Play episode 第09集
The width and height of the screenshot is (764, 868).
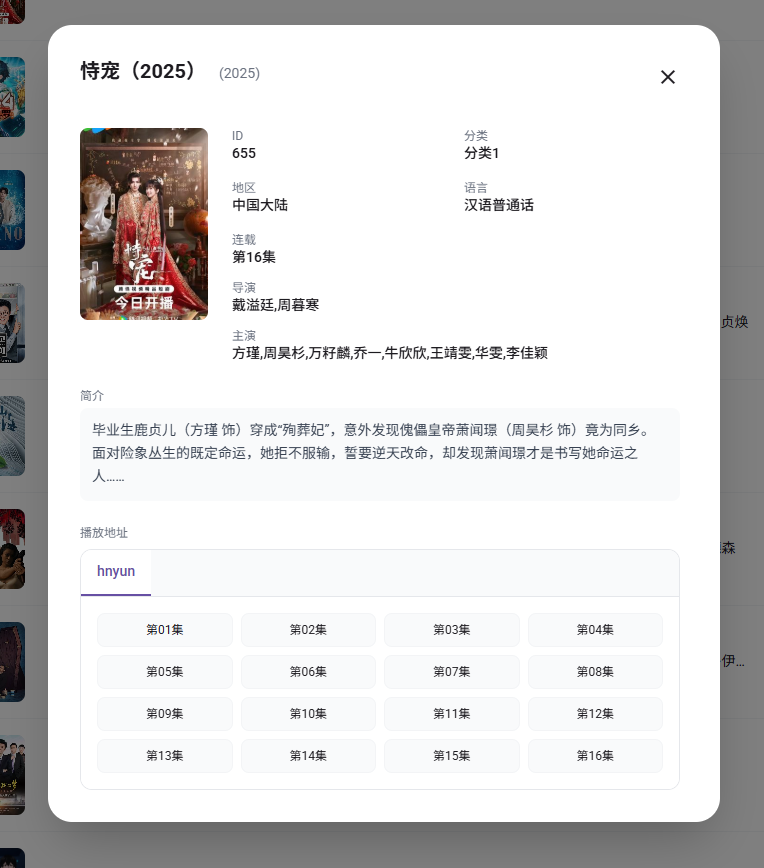(x=165, y=714)
